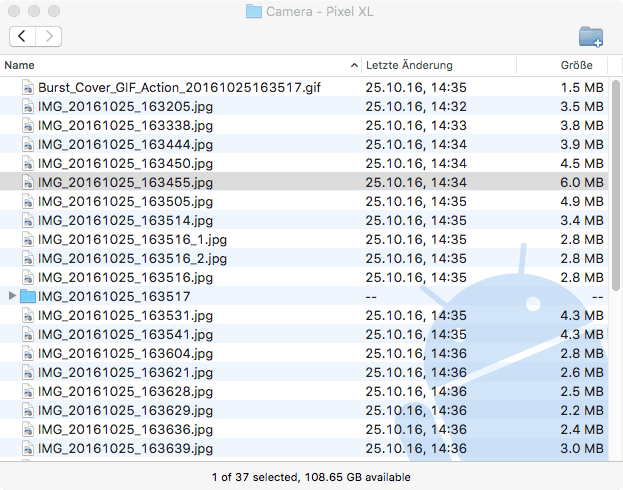Viewport: 623px width, 490px height.
Task: Click the IMG_20161025_163516.jpg file icon
Action: 28,277
